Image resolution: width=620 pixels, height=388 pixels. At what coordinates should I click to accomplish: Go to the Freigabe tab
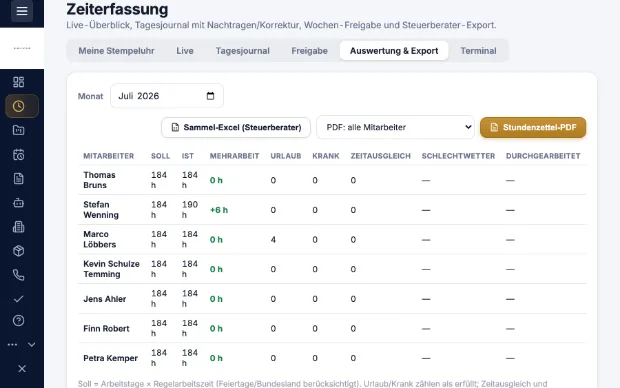[309, 51]
